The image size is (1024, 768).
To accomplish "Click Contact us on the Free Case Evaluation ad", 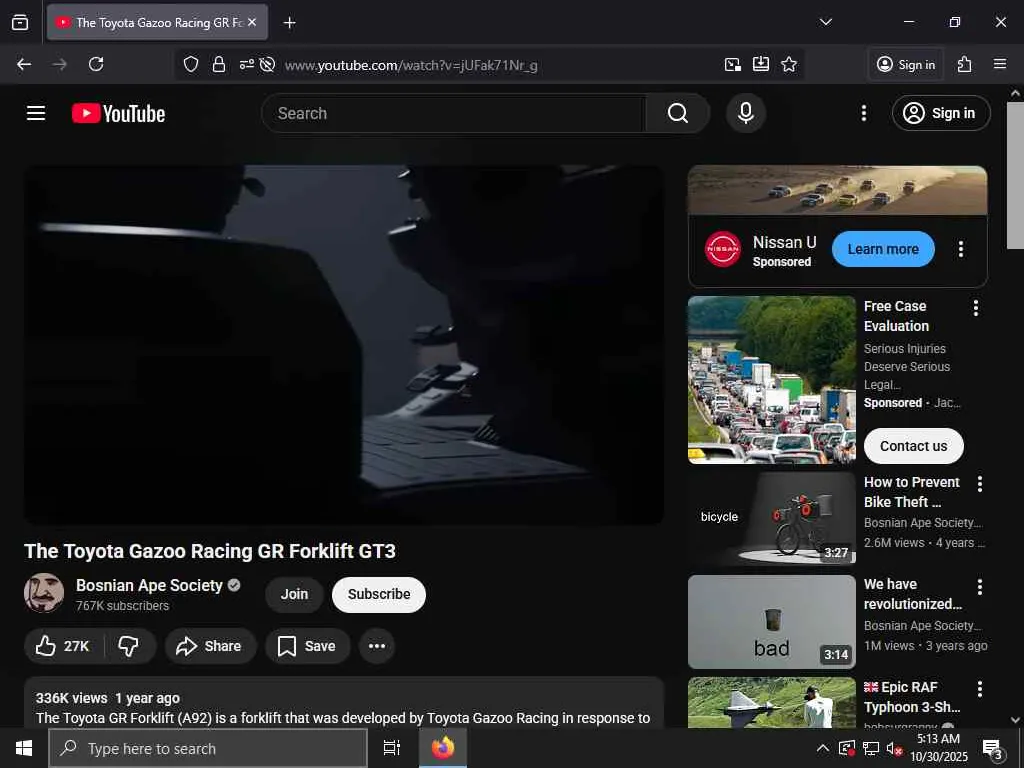I will point(913,446).
